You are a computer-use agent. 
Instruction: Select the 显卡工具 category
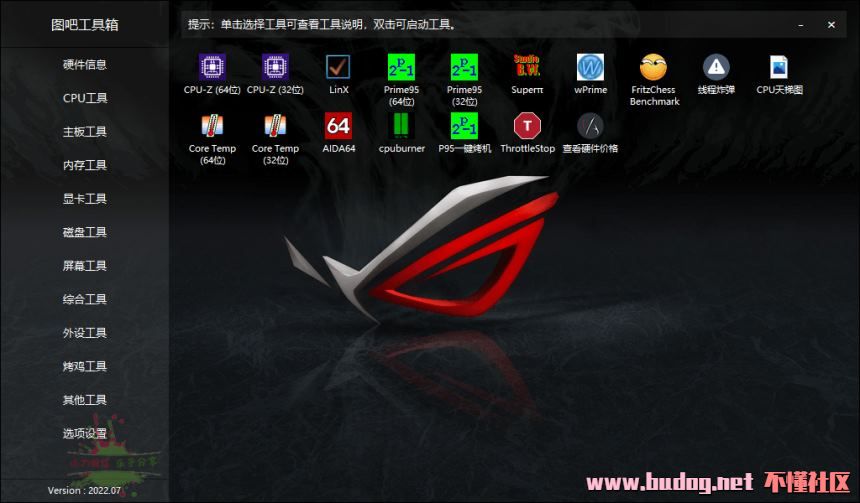84,199
